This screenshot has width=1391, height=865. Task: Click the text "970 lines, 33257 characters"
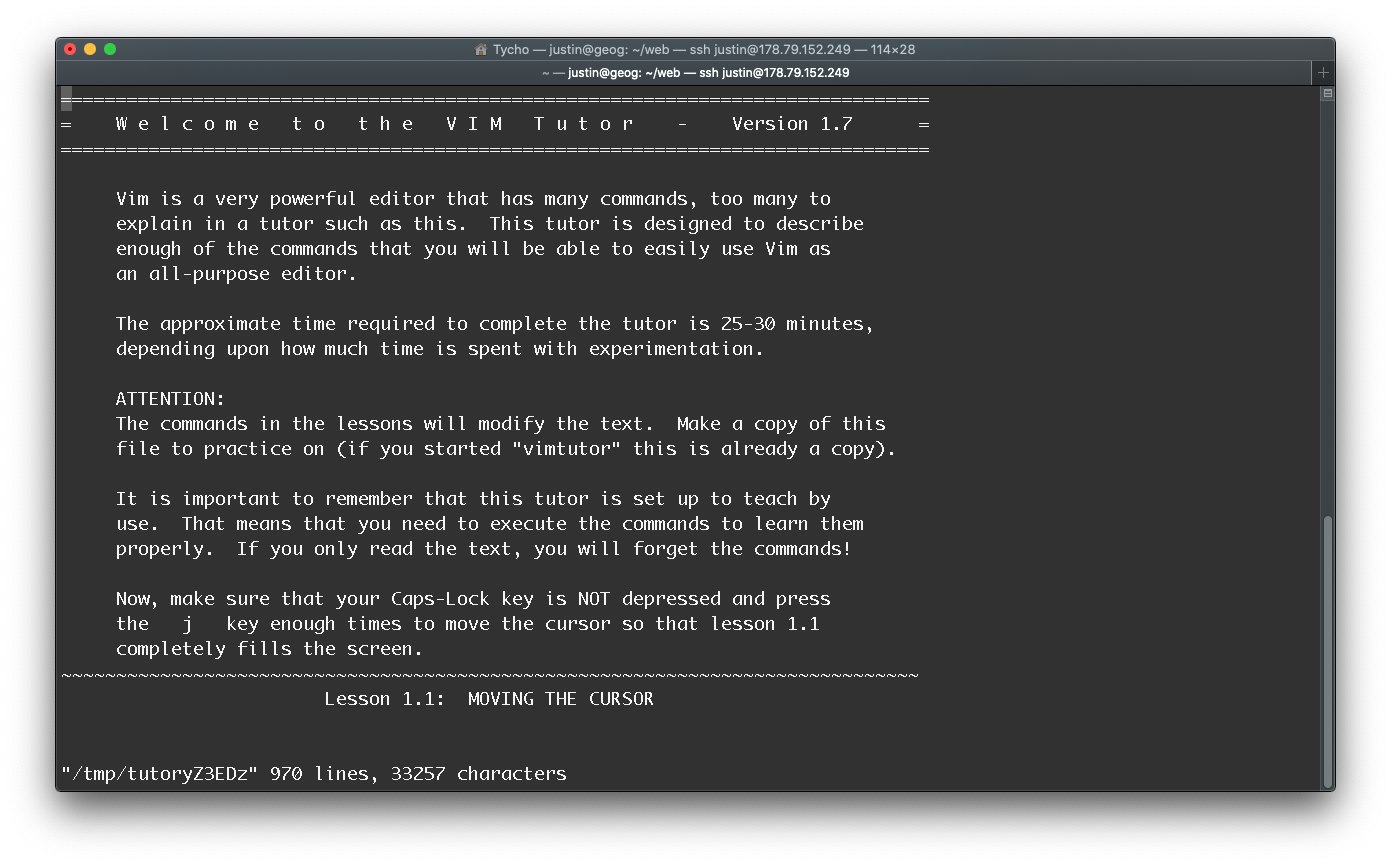[418, 774]
